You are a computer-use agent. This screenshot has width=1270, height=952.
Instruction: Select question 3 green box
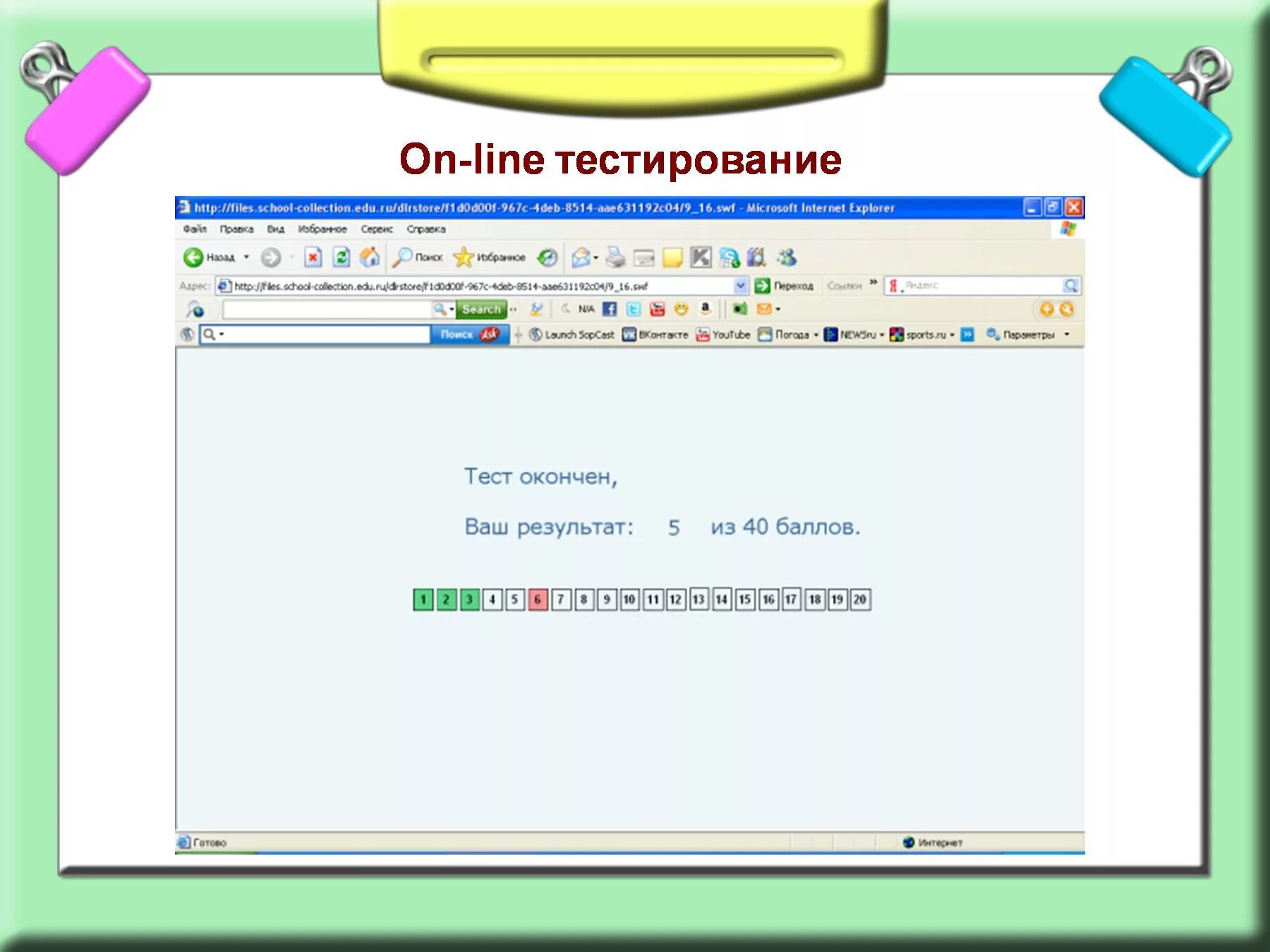(x=469, y=599)
